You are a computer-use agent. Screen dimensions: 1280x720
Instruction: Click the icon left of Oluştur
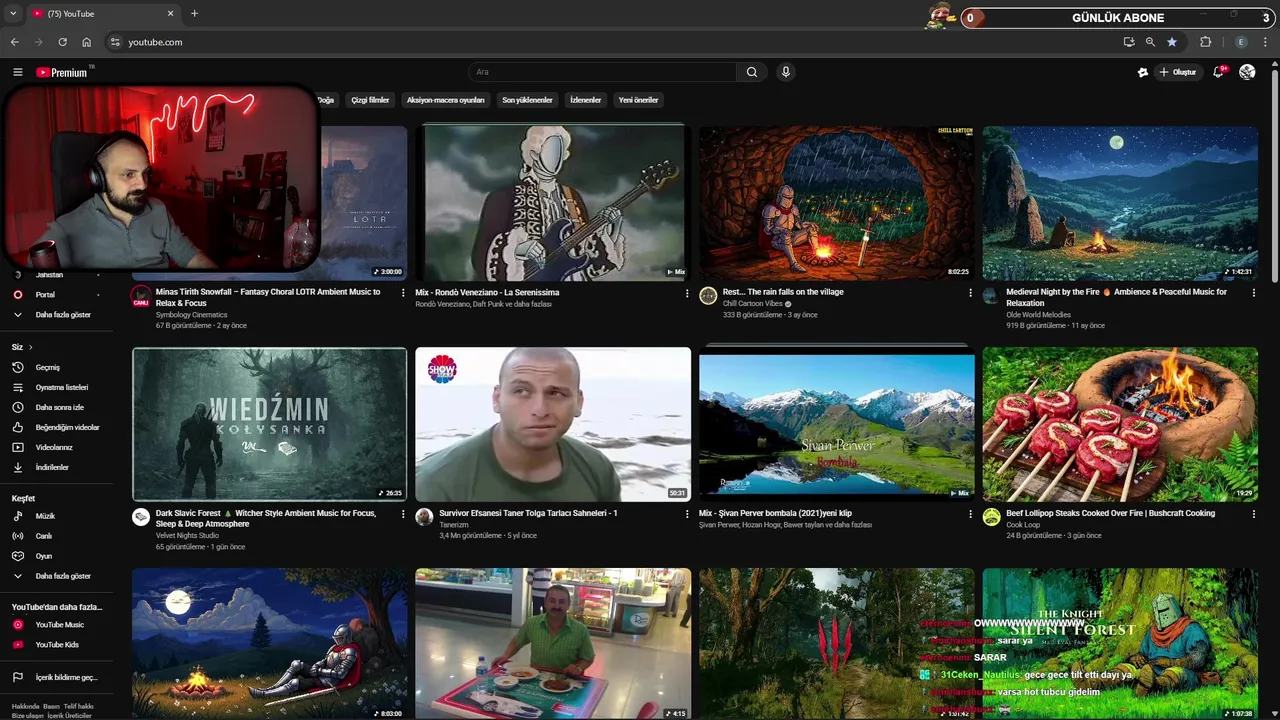click(x=1143, y=72)
